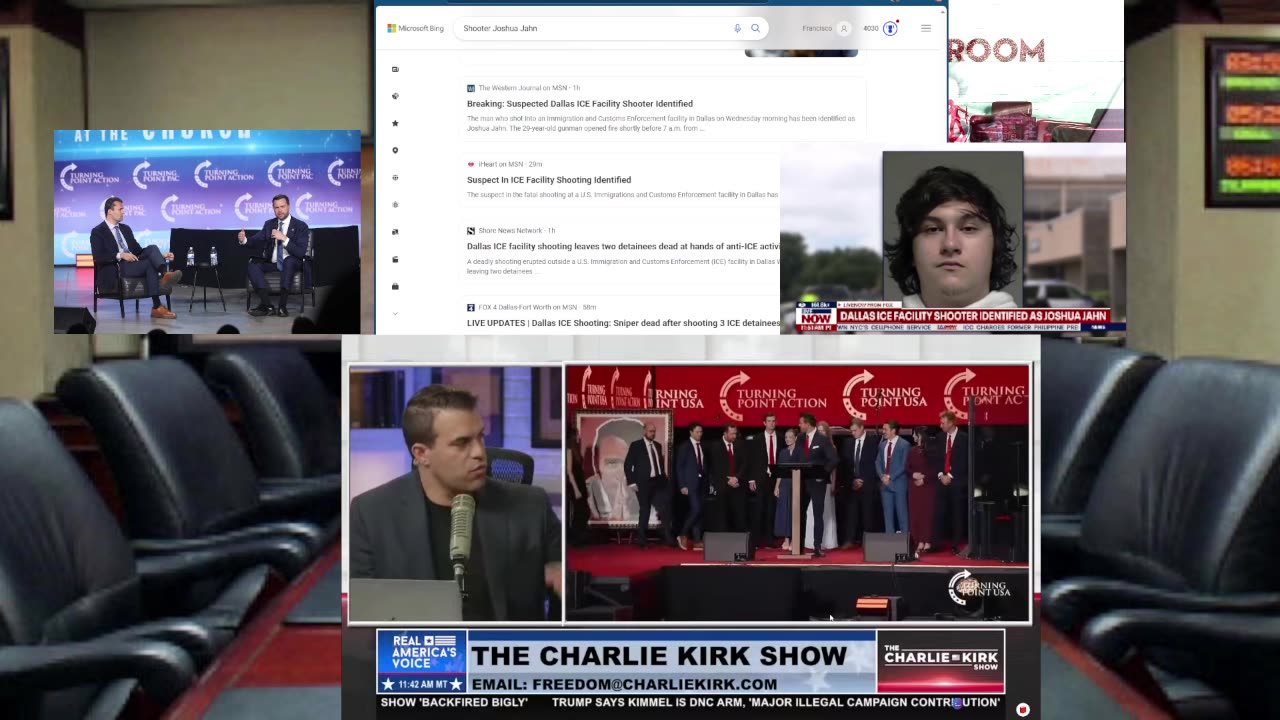Select the briefcase icon in Bing sidebar
The image size is (1280, 720).
click(x=395, y=286)
